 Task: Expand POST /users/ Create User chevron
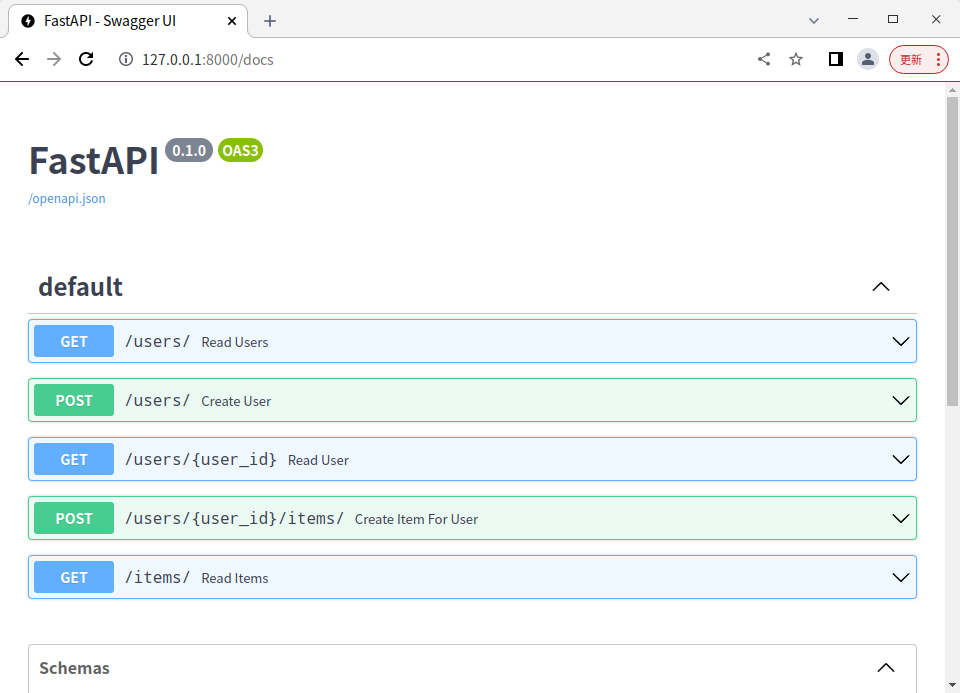900,401
